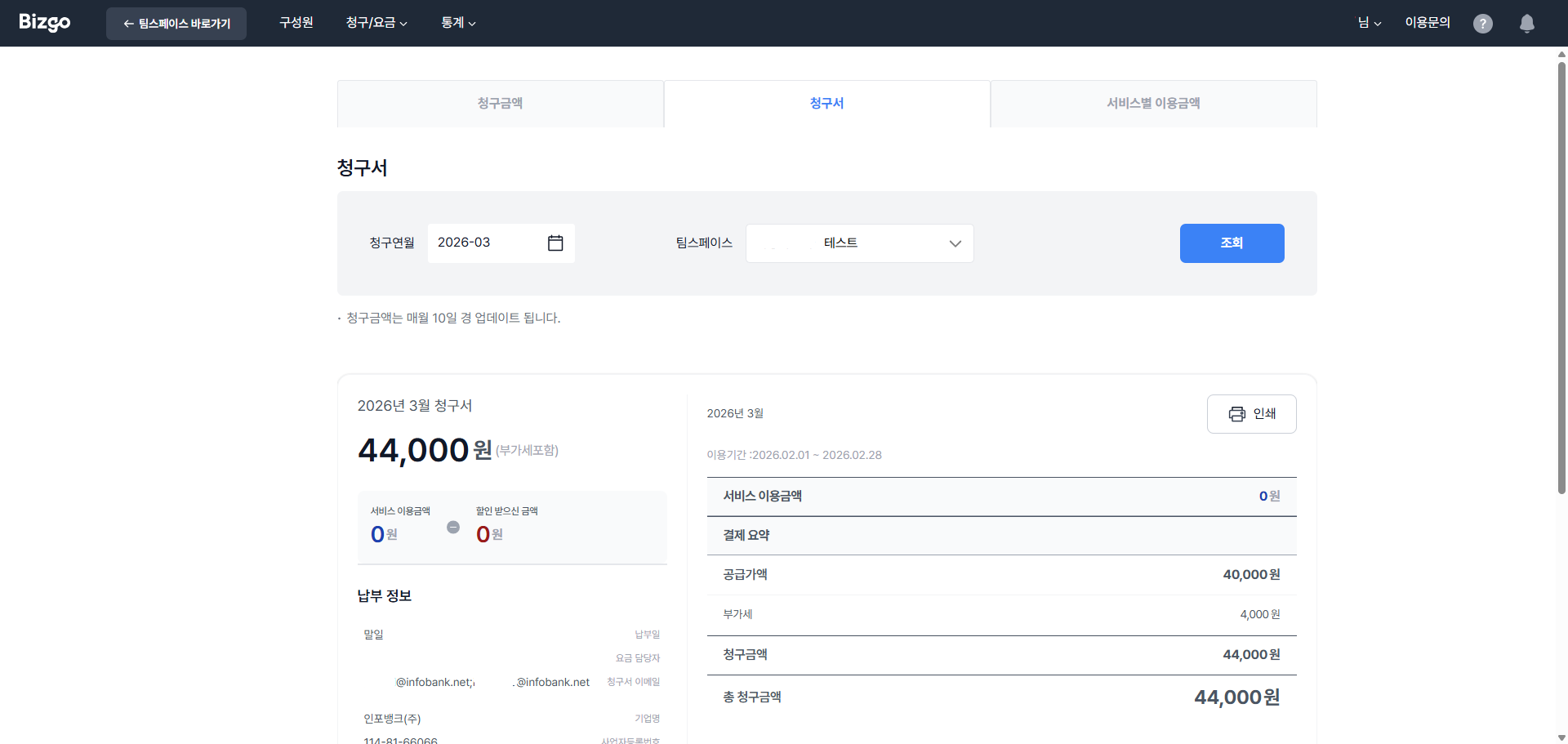Switch to the 서비스별 이용금액 tab
The image size is (1568, 744).
tap(1153, 103)
